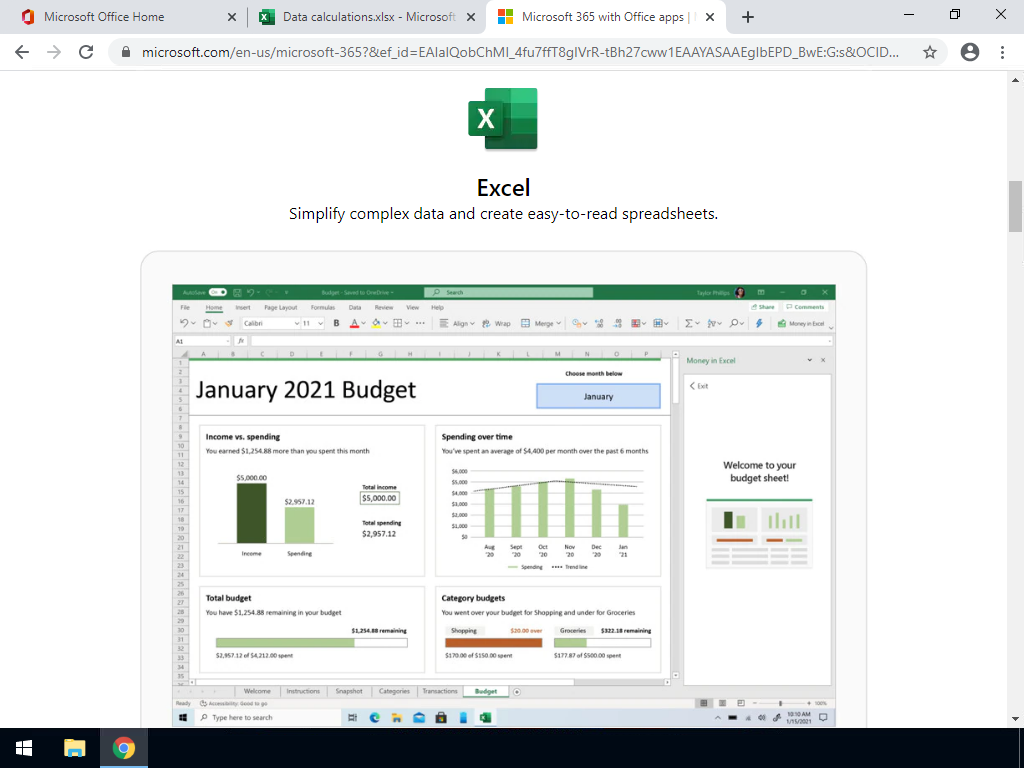Viewport: 1024px width, 768px height.
Task: Click the Excel zoom slider in status bar
Action: coord(780,703)
